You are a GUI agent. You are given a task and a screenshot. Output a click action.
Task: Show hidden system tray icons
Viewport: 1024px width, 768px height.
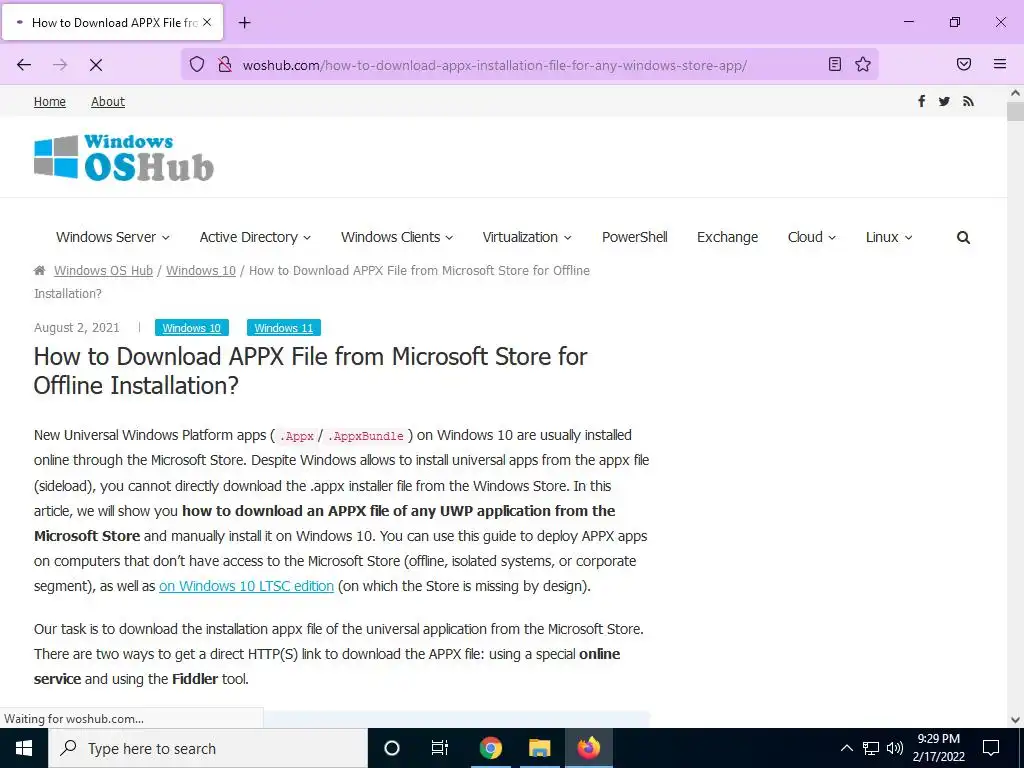pos(846,748)
